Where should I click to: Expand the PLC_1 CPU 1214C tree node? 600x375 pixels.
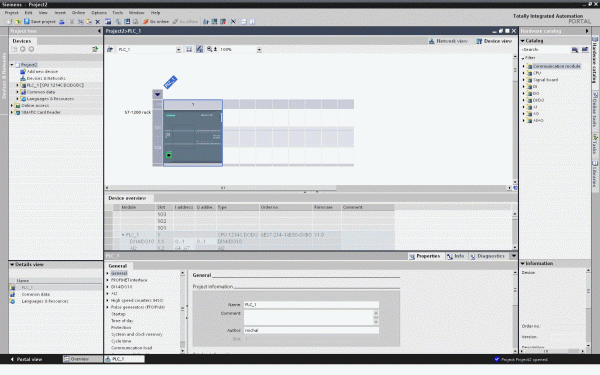point(17,85)
